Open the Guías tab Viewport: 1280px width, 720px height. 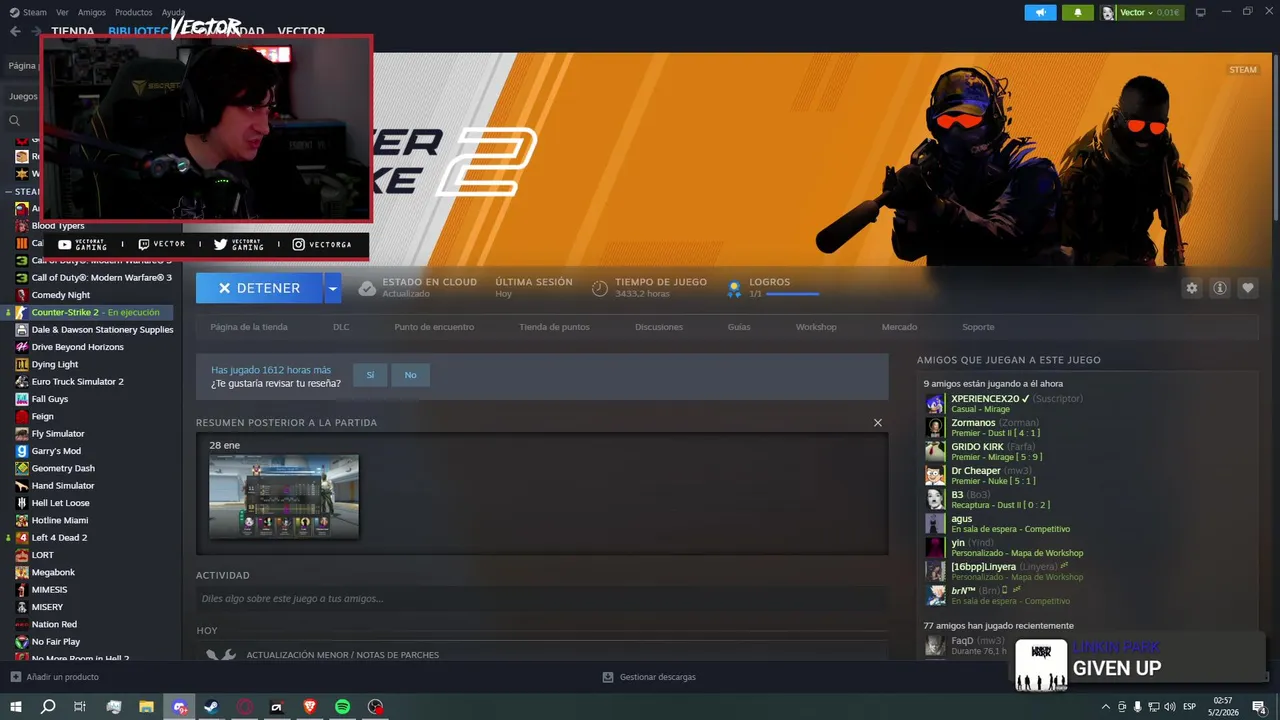[739, 327]
